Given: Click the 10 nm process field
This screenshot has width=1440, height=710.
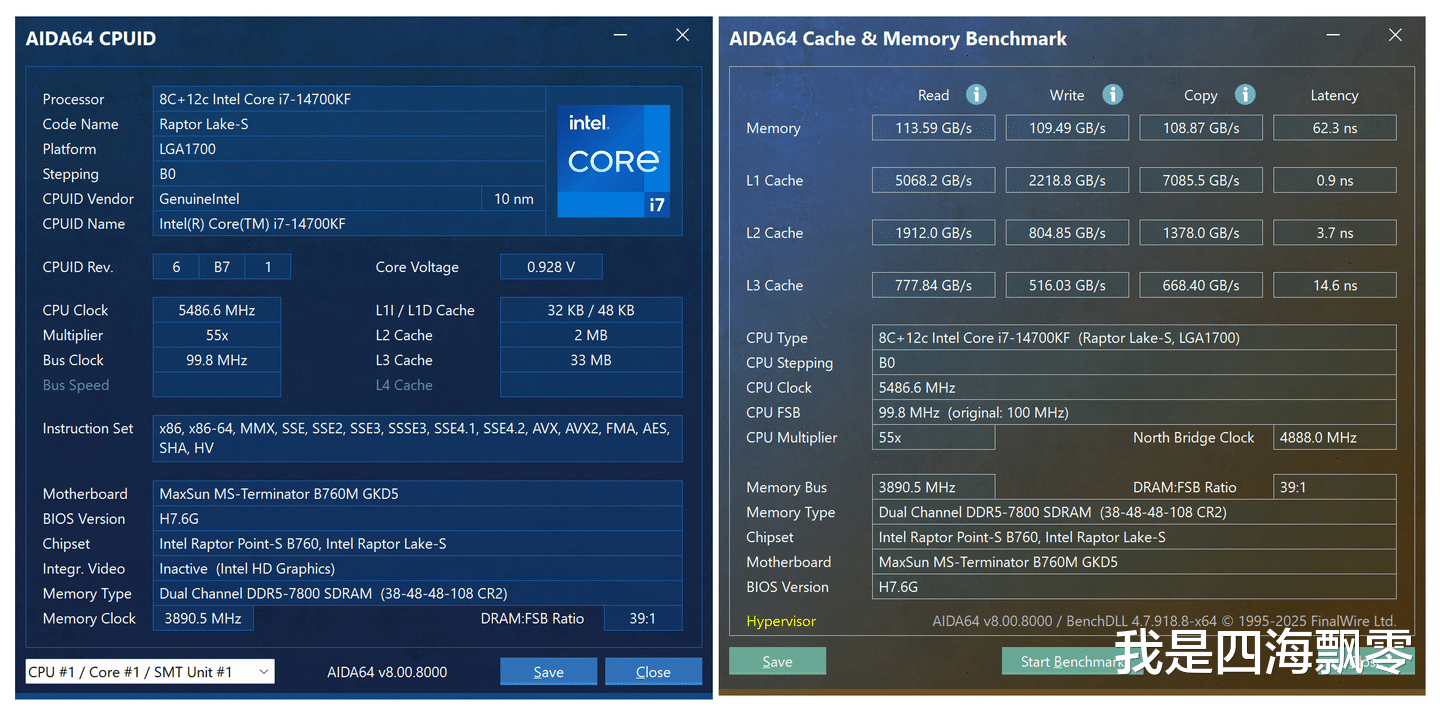Looking at the screenshot, I should point(514,199).
